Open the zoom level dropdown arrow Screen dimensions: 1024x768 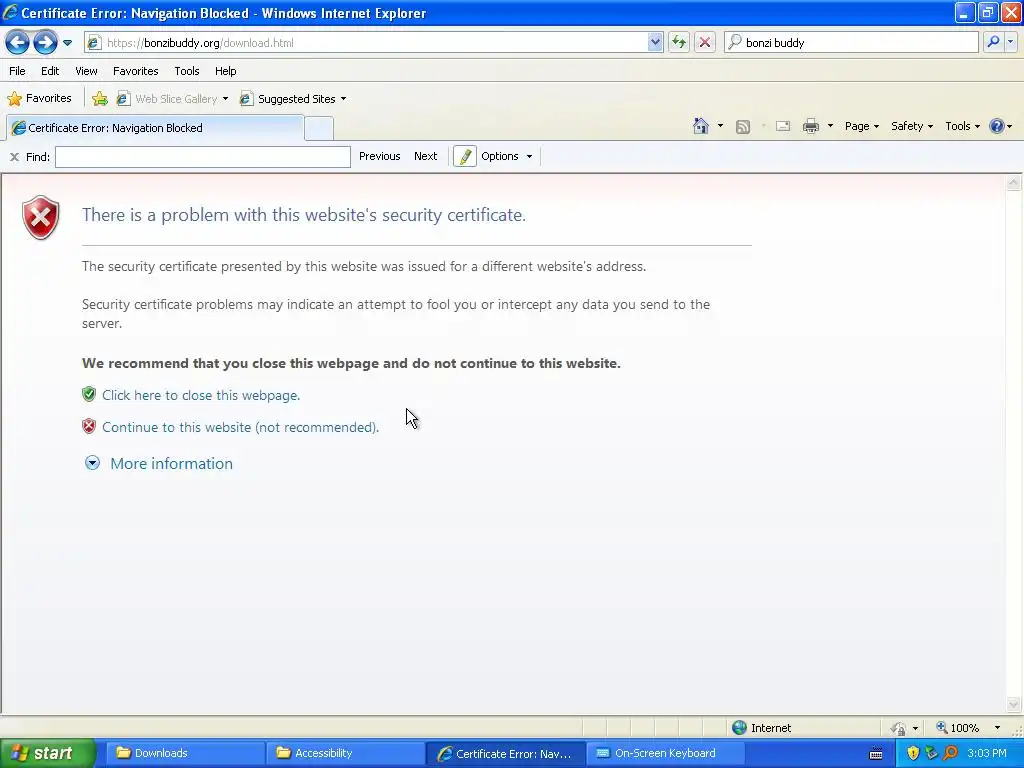(x=997, y=728)
